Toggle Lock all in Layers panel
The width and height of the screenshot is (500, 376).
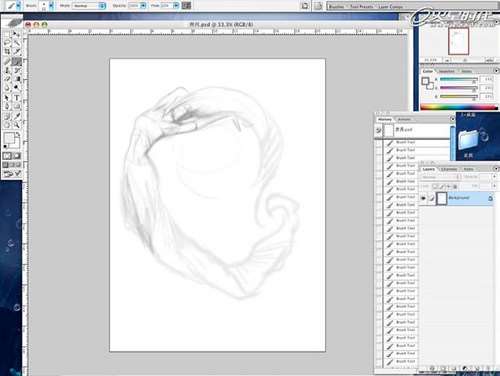click(455, 186)
